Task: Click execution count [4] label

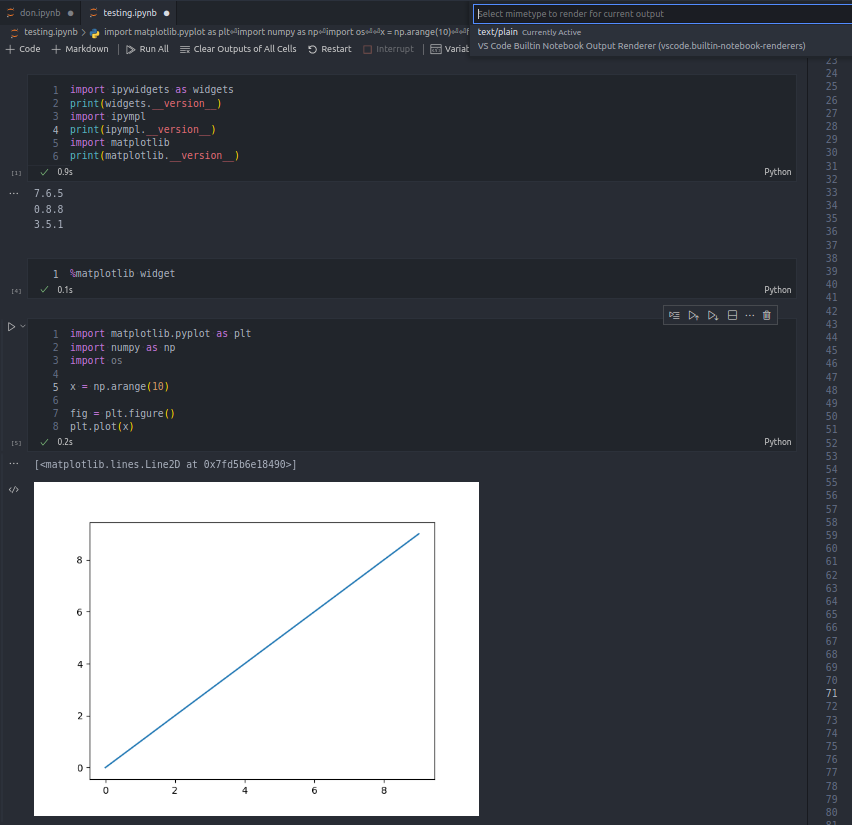Action: pos(16,291)
